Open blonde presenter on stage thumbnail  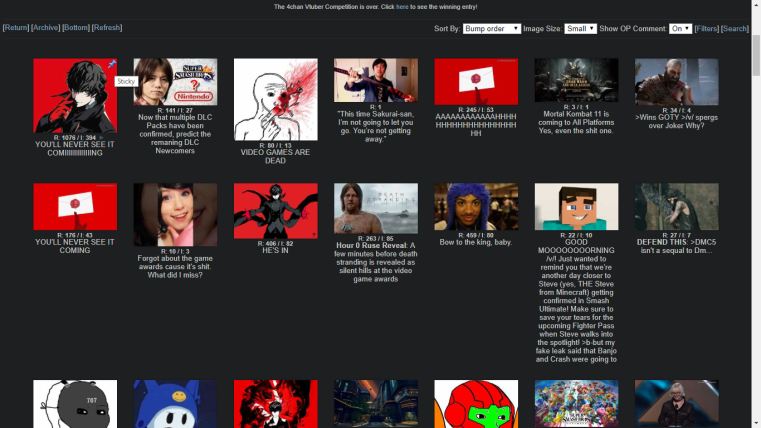[x=677, y=403]
